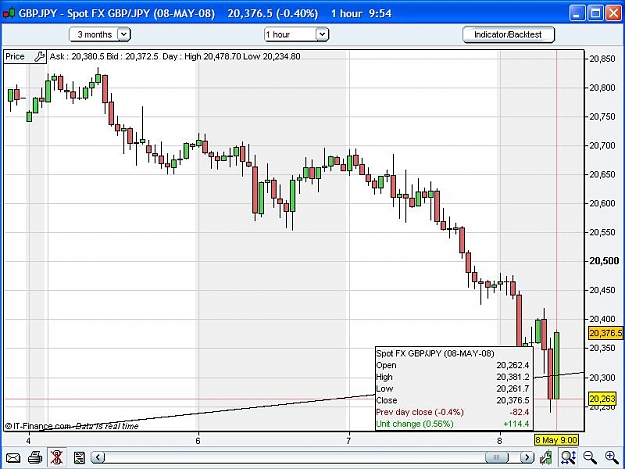The height and width of the screenshot is (469, 625).
Task: Maximize the GBPJPY chart window
Action: pos(595,13)
